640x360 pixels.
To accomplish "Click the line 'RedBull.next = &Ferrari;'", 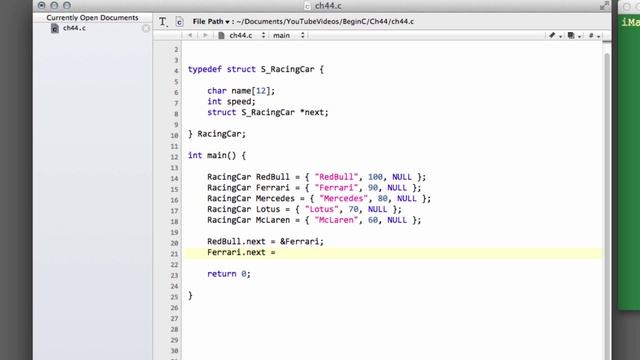I will (265, 242).
